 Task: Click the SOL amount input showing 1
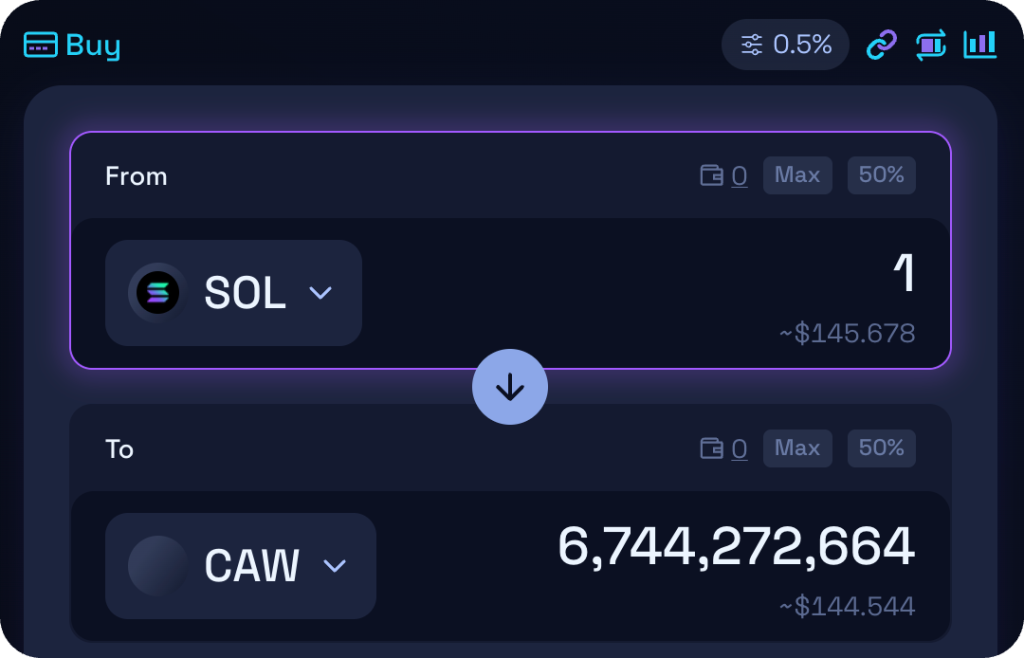[x=905, y=273]
